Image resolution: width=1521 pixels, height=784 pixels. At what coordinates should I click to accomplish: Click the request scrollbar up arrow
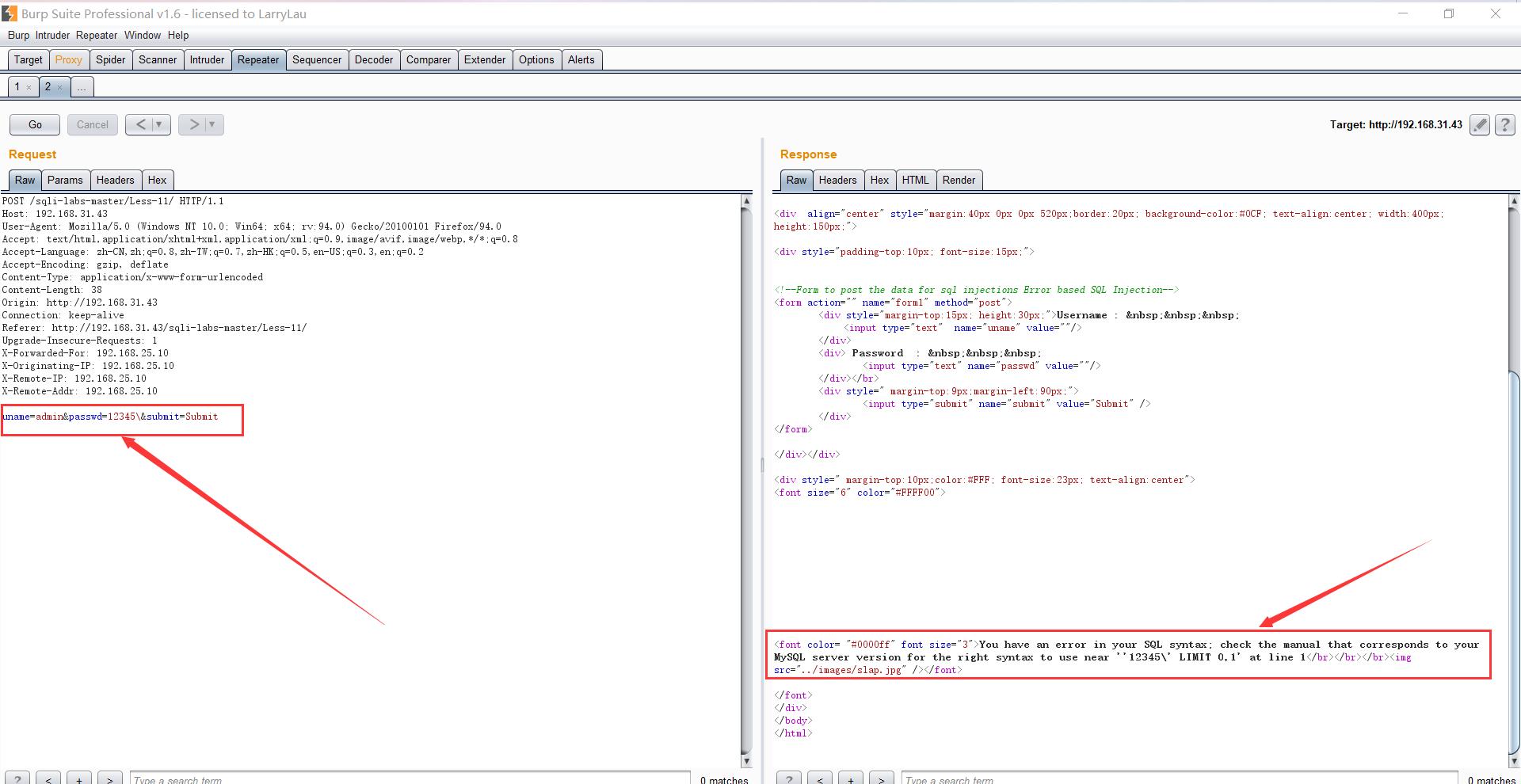(x=745, y=201)
